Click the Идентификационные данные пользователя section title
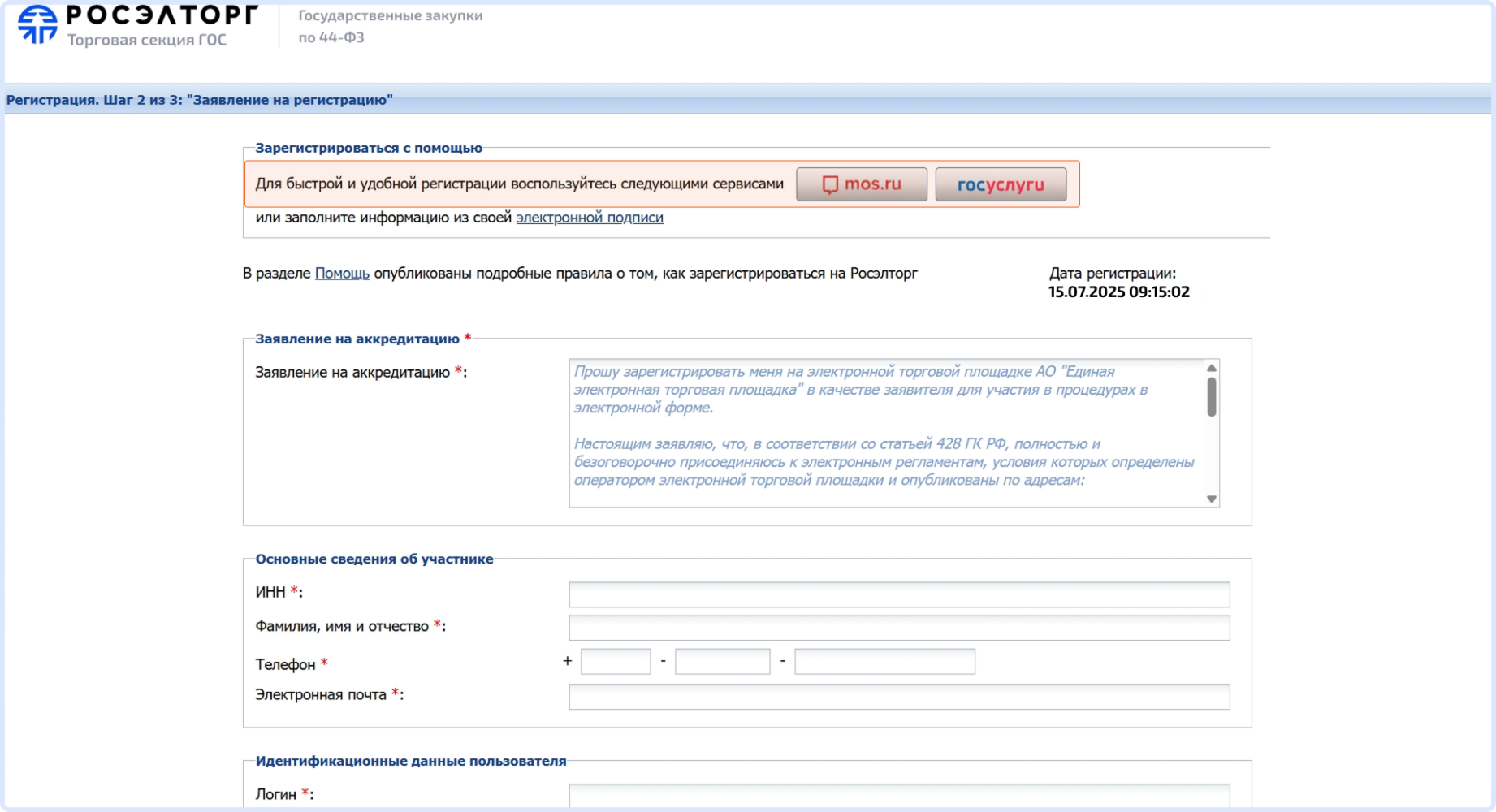Image resolution: width=1496 pixels, height=812 pixels. point(411,761)
